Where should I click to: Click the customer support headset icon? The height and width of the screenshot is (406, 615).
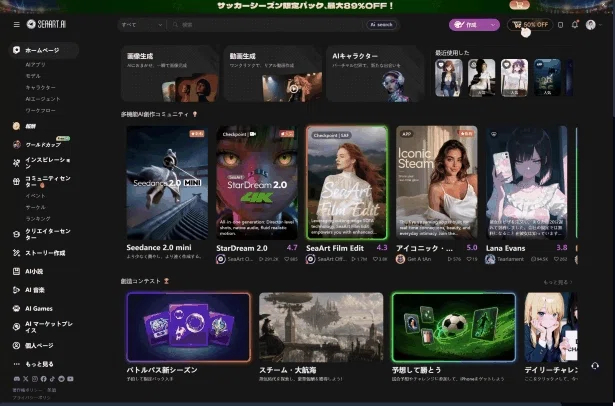click(x=595, y=366)
